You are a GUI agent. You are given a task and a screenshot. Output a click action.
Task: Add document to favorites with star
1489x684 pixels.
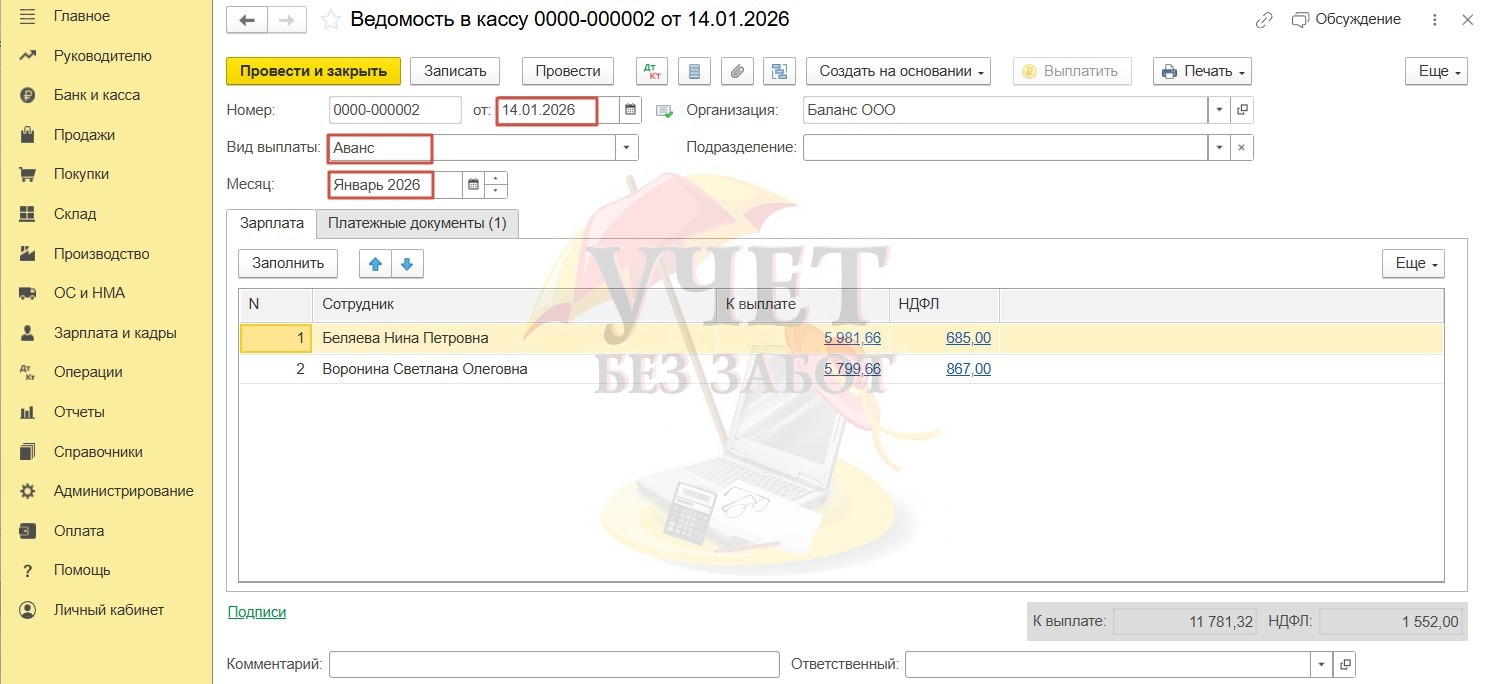click(x=330, y=20)
